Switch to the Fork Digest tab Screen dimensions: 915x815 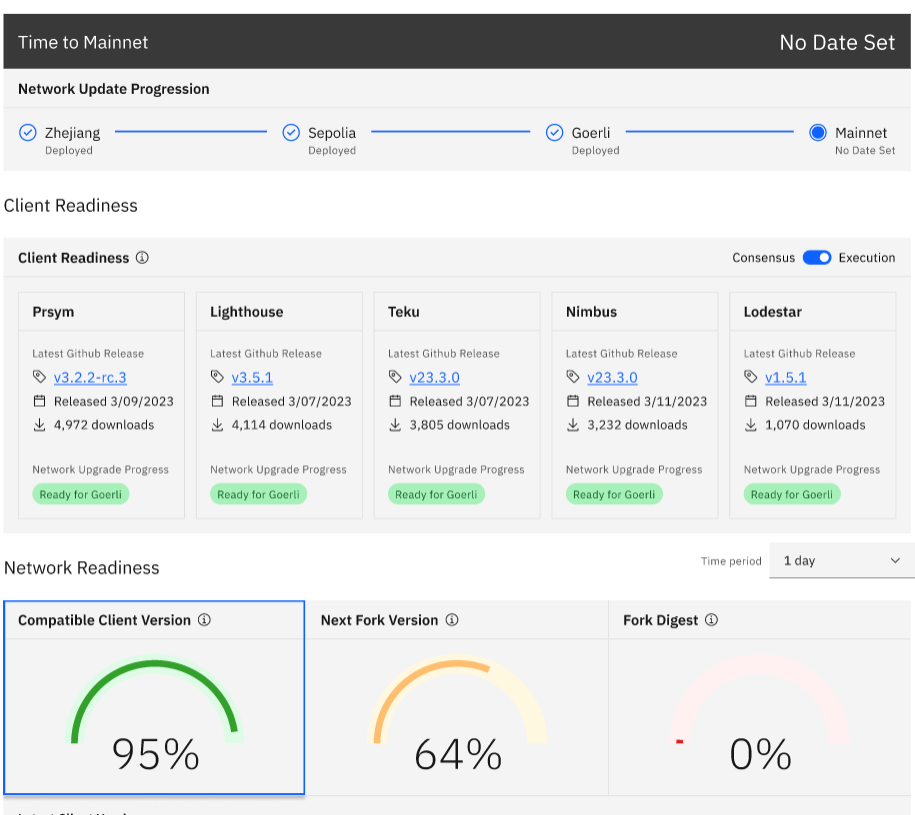pyautogui.click(x=760, y=697)
